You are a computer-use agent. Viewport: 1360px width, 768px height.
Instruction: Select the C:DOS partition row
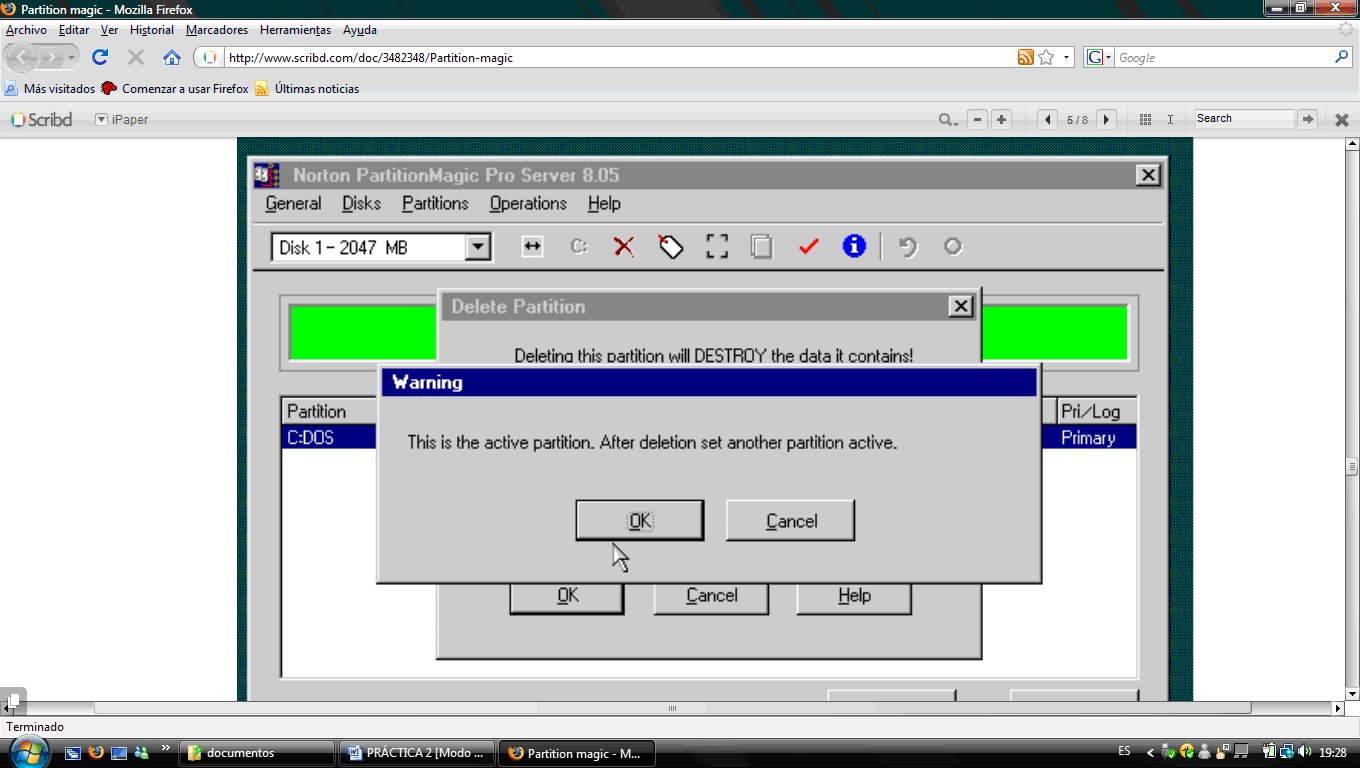[x=709, y=438]
